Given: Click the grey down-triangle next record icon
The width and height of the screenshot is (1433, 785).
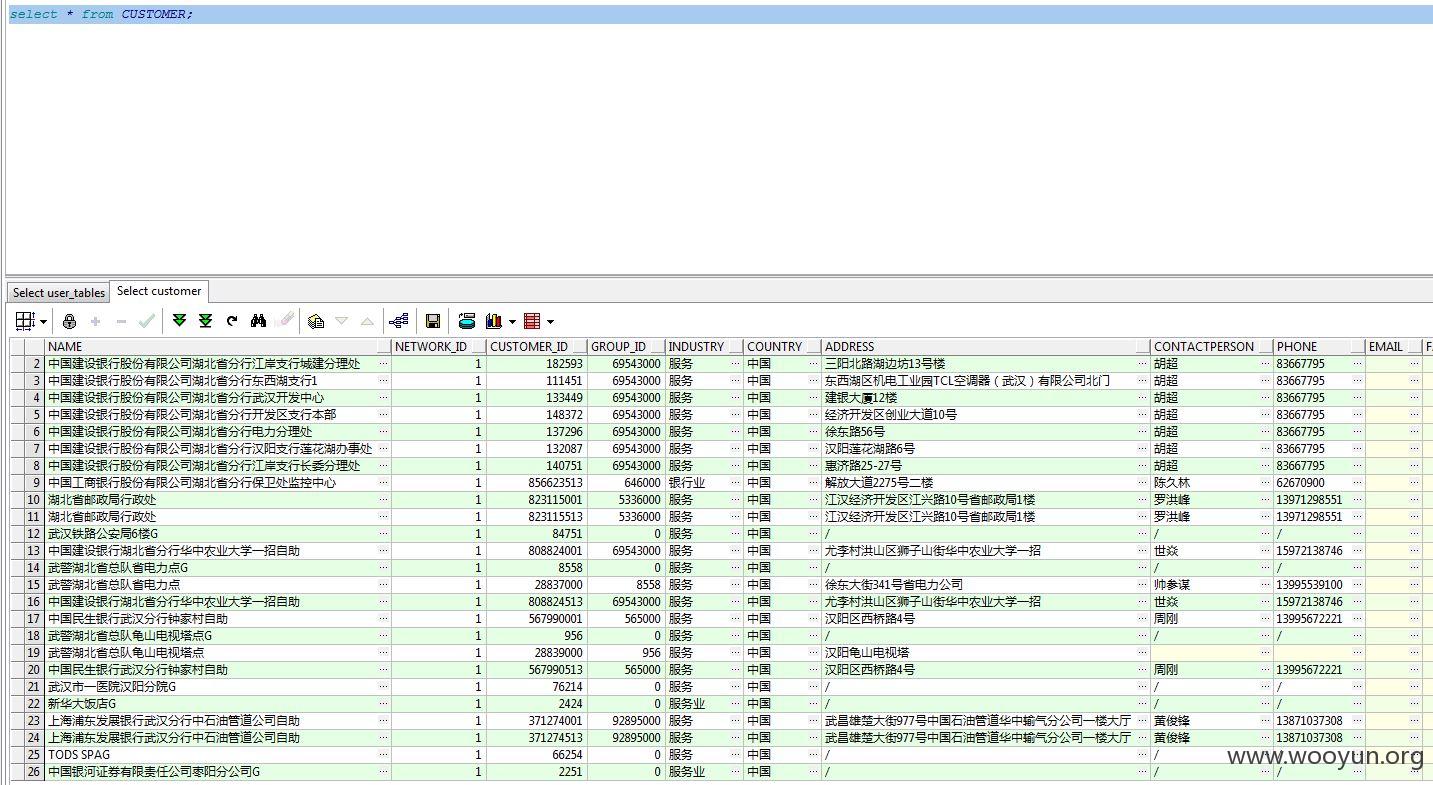Looking at the screenshot, I should [341, 321].
